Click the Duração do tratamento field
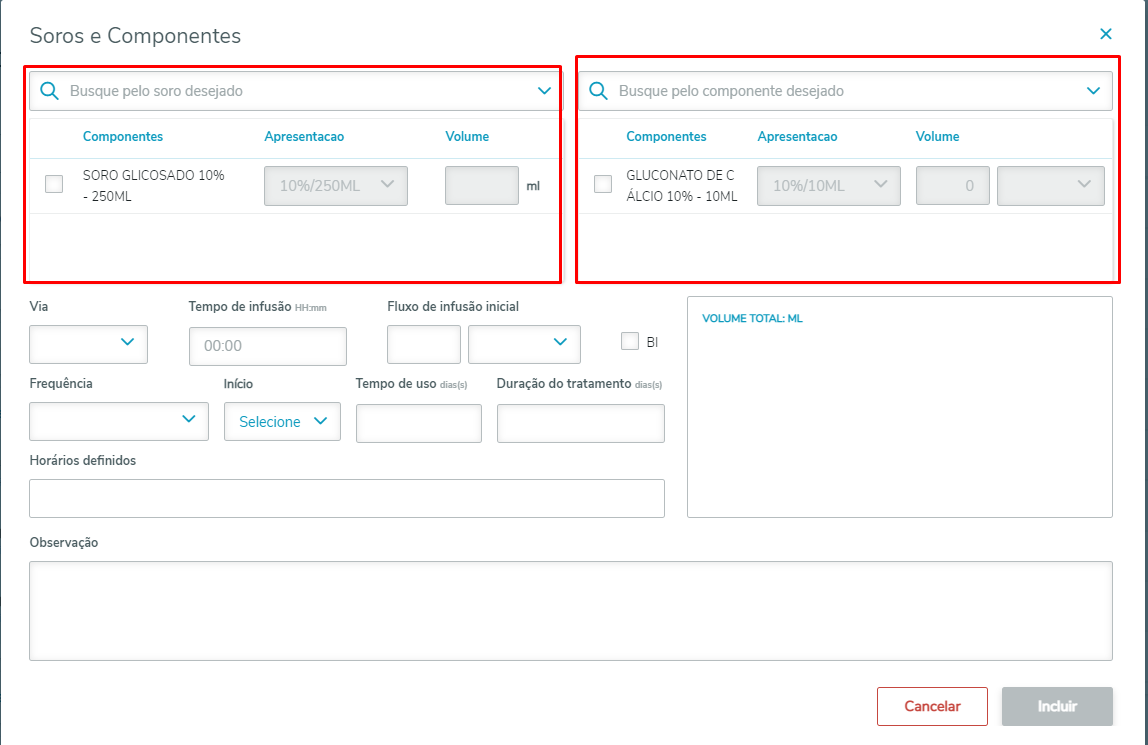 coord(580,423)
